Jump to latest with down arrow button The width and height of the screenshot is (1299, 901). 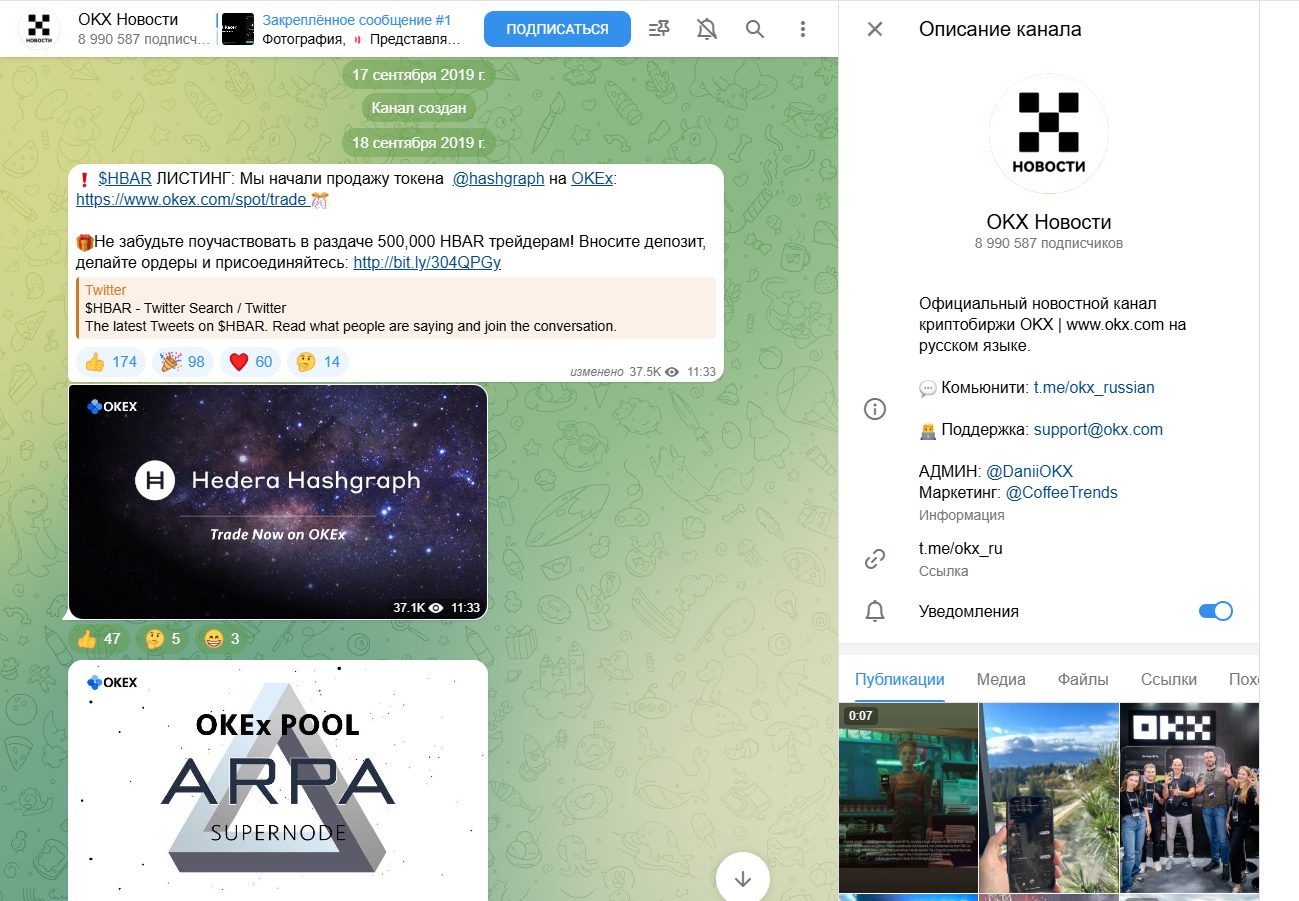point(743,878)
